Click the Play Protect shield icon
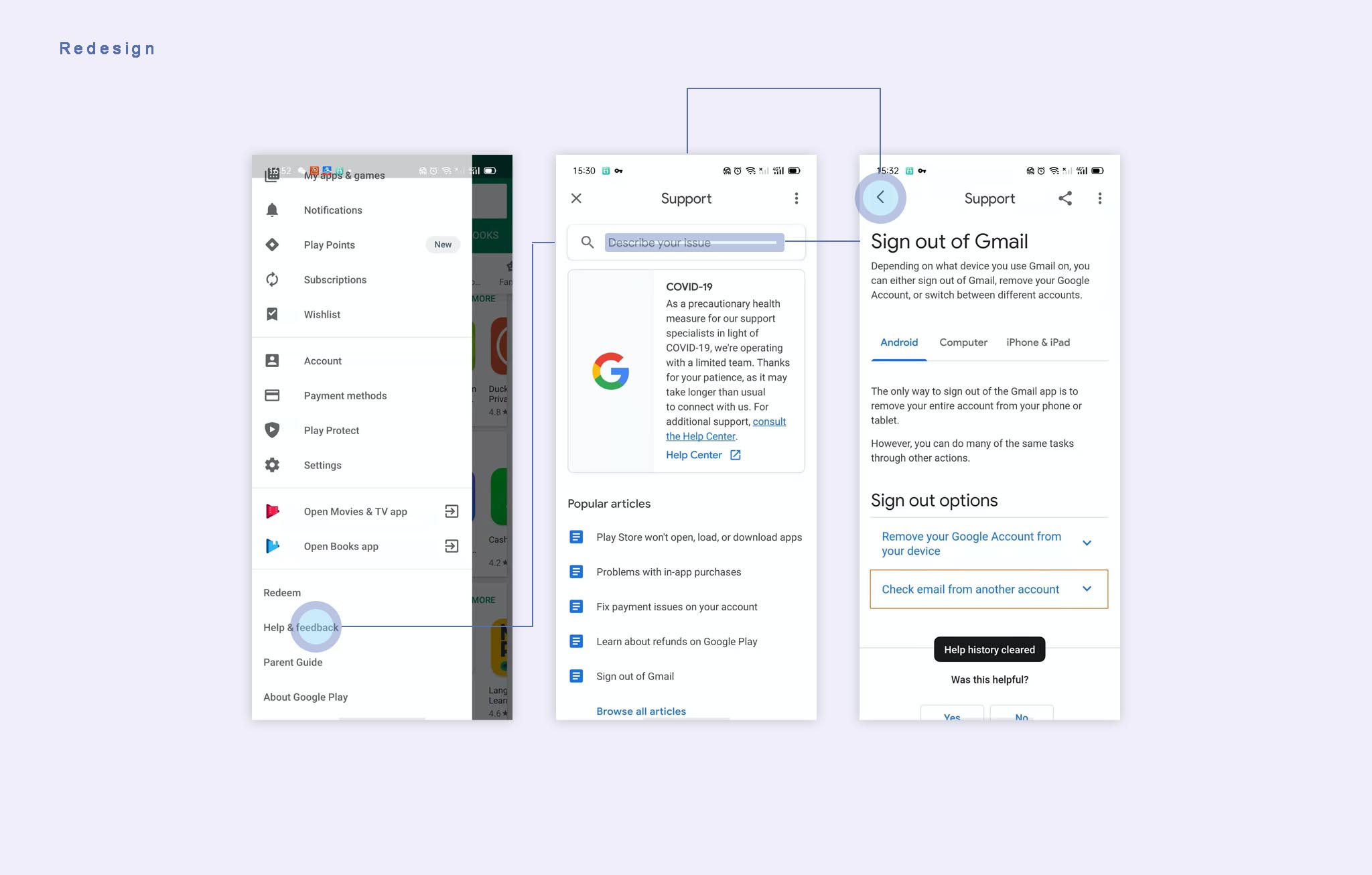This screenshot has height=875, width=1372. point(274,430)
